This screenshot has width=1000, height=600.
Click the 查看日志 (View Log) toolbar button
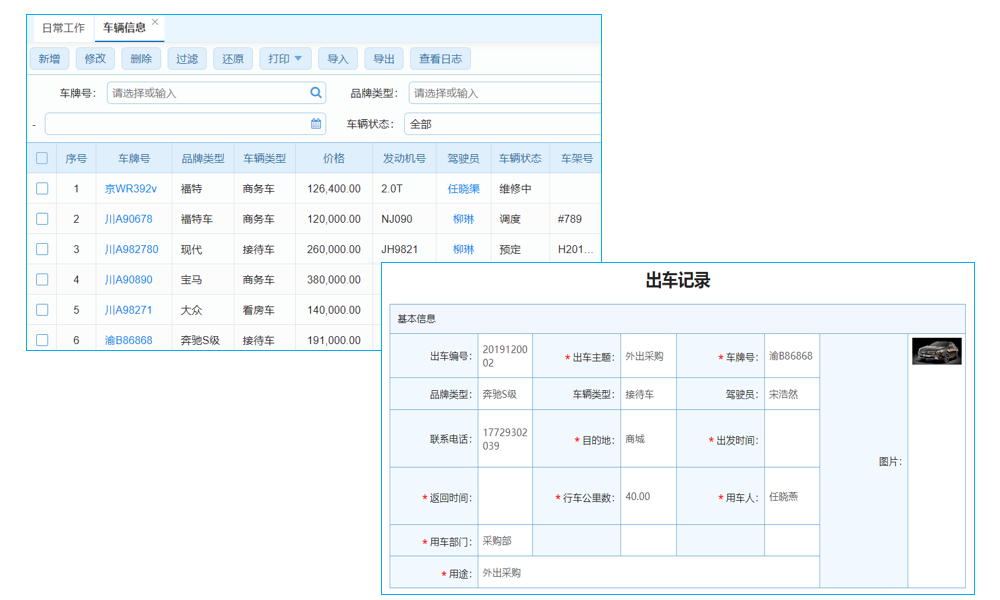[x=442, y=58]
